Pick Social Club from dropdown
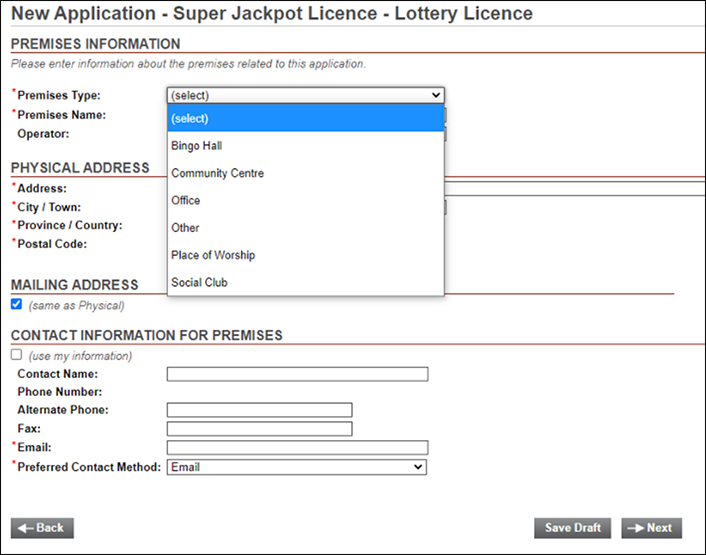Viewport: 706px width, 555px height. pos(305,283)
